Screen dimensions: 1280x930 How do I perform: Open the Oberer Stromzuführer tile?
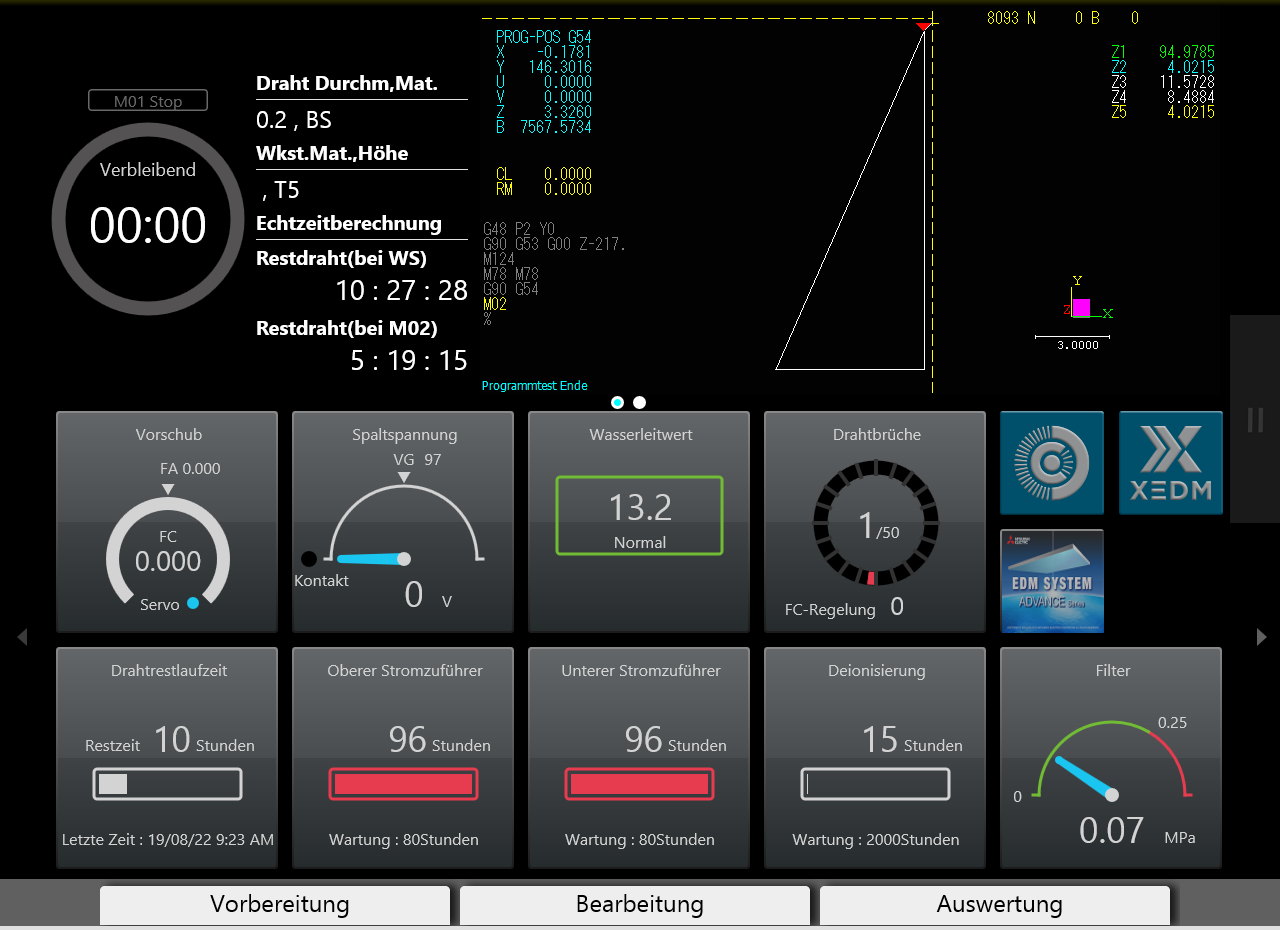[x=403, y=758]
